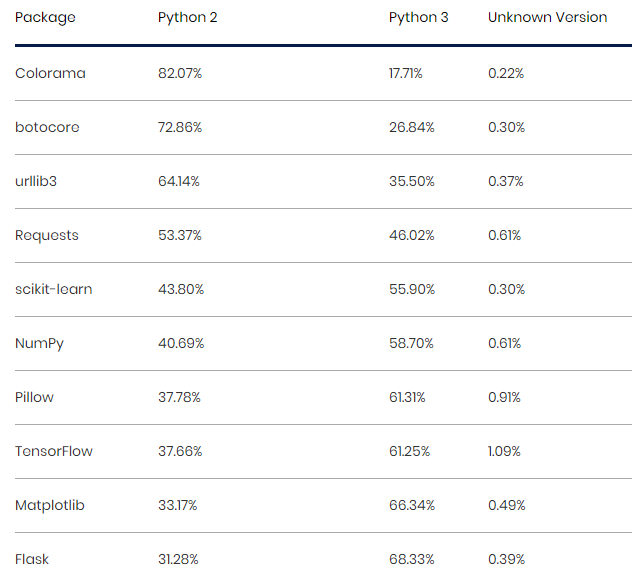Click Pillow's 0.91% unknown version value

(x=504, y=397)
